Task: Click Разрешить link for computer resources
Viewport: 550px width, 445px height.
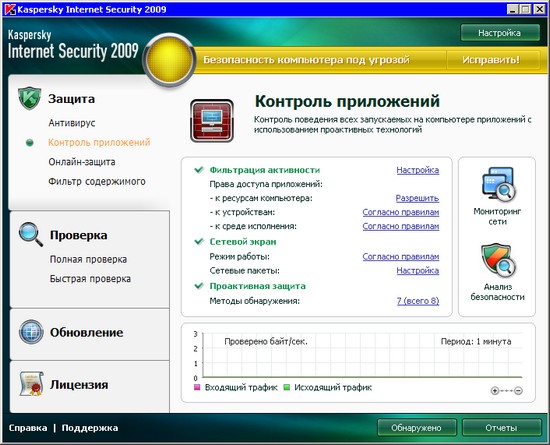Action: (417, 198)
